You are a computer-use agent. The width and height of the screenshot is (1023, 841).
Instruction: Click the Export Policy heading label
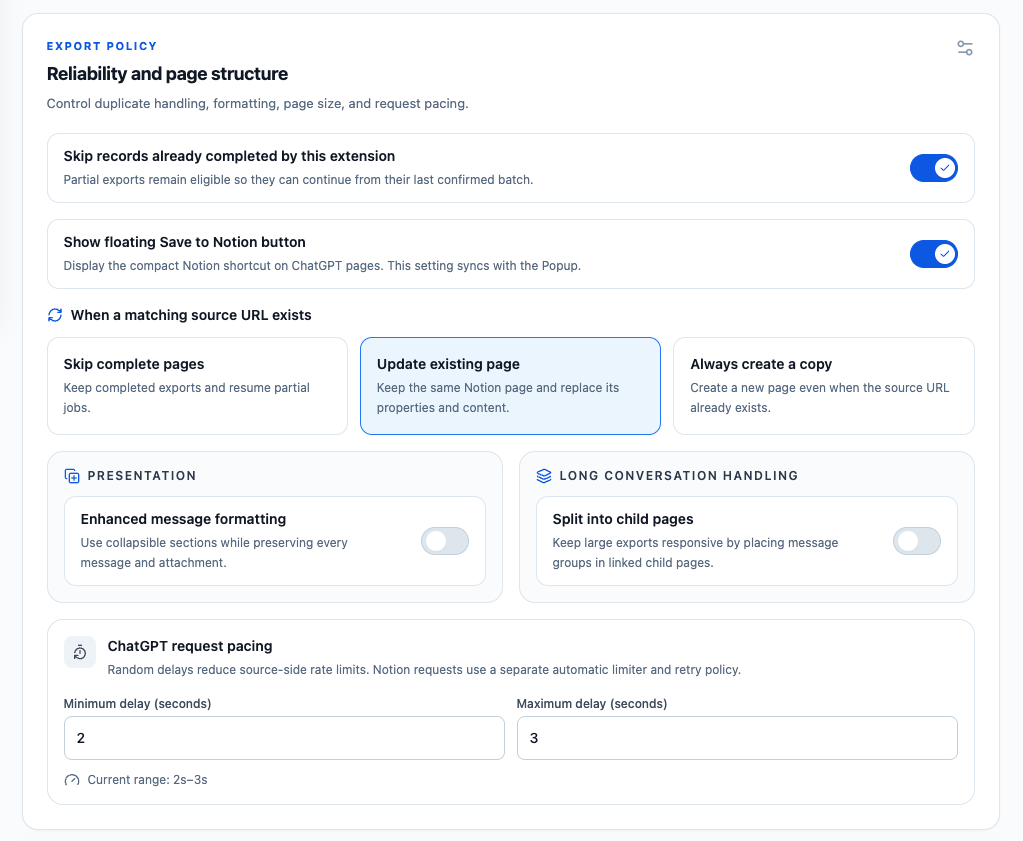[102, 46]
